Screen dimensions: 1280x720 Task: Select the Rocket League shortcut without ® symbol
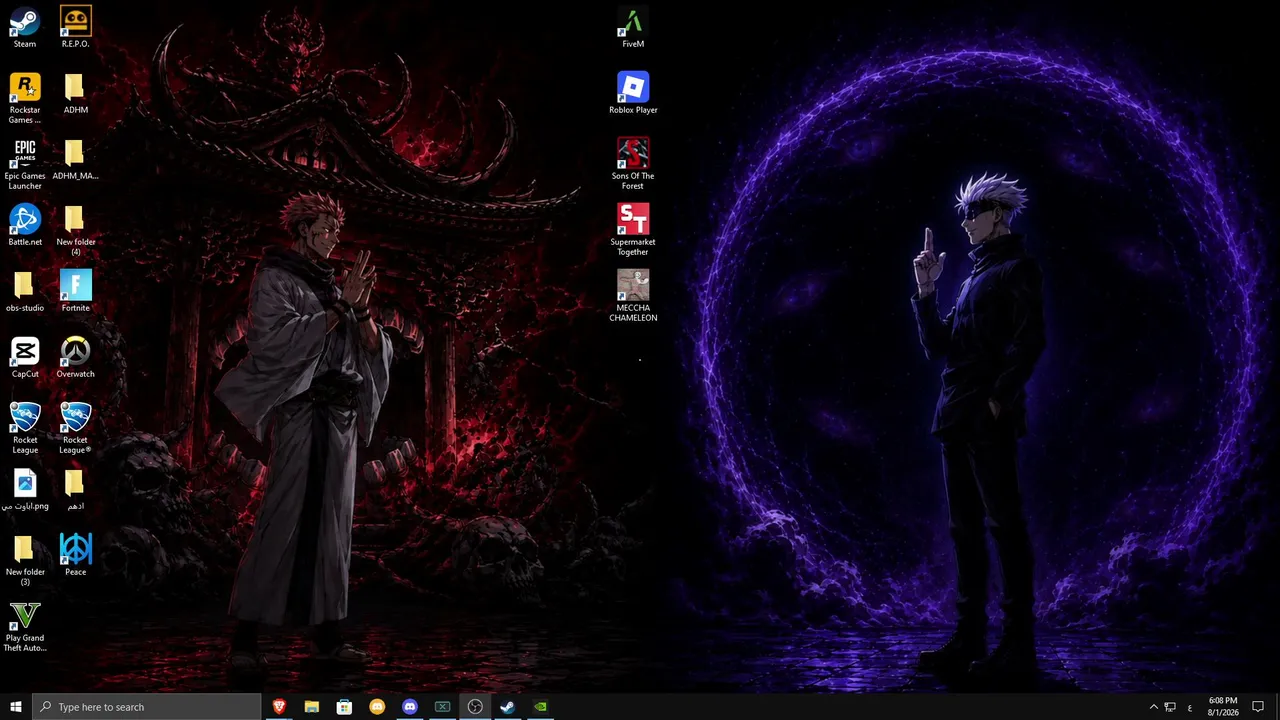pos(25,428)
